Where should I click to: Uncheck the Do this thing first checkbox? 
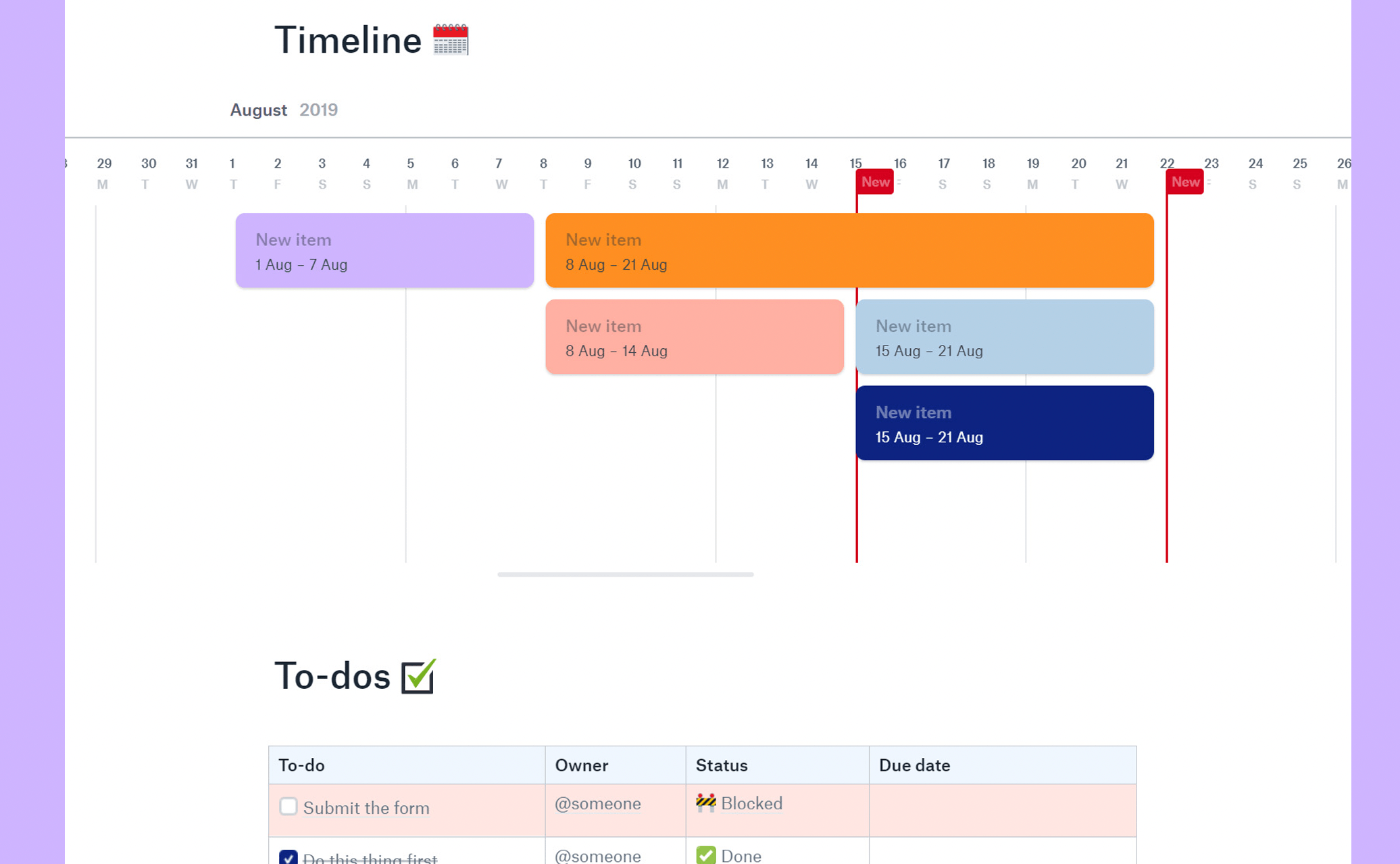pos(289,857)
